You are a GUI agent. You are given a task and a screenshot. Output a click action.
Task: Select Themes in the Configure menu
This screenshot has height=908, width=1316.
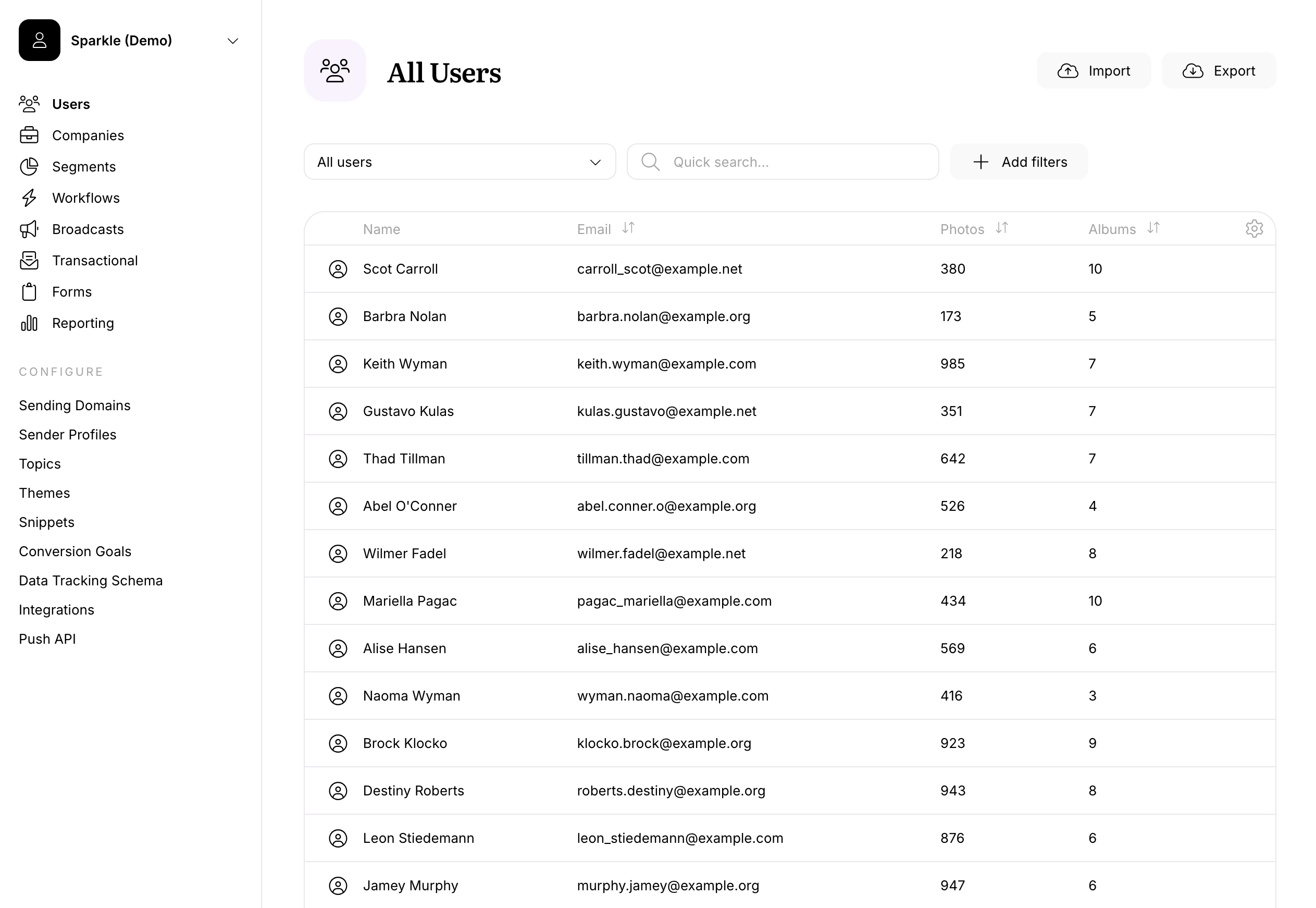pyautogui.click(x=44, y=493)
